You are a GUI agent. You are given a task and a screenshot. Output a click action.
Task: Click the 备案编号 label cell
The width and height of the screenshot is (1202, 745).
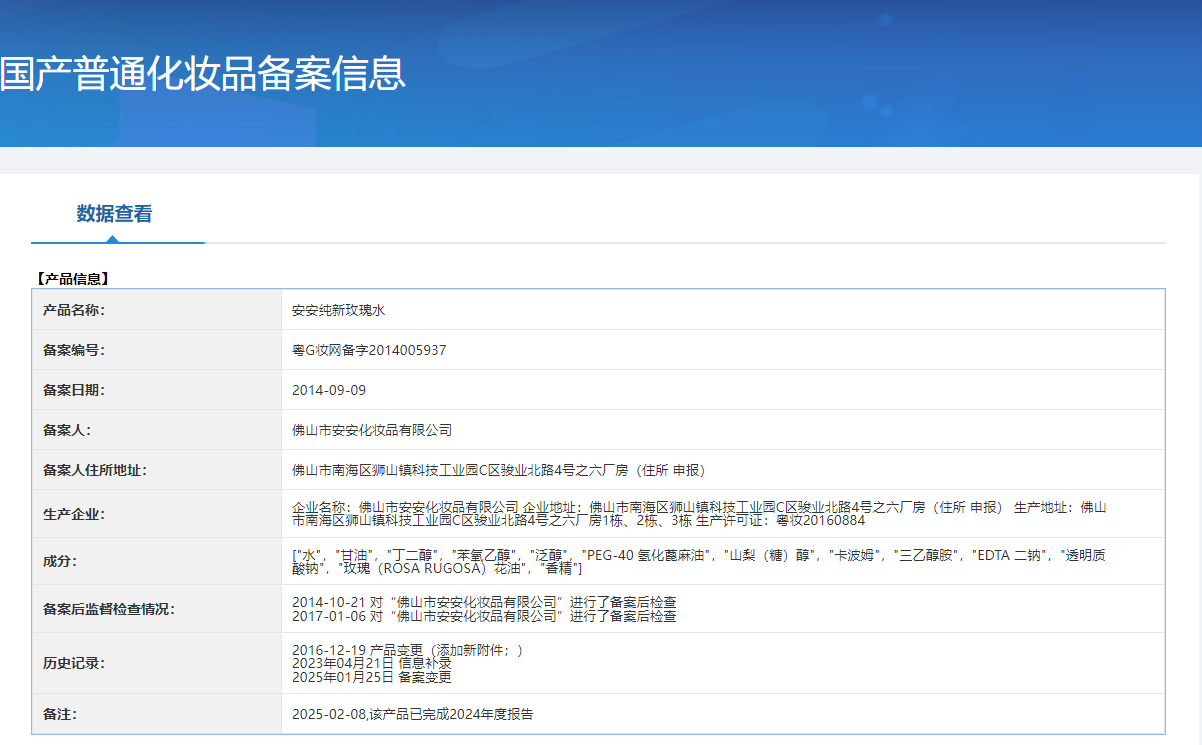tap(157, 350)
